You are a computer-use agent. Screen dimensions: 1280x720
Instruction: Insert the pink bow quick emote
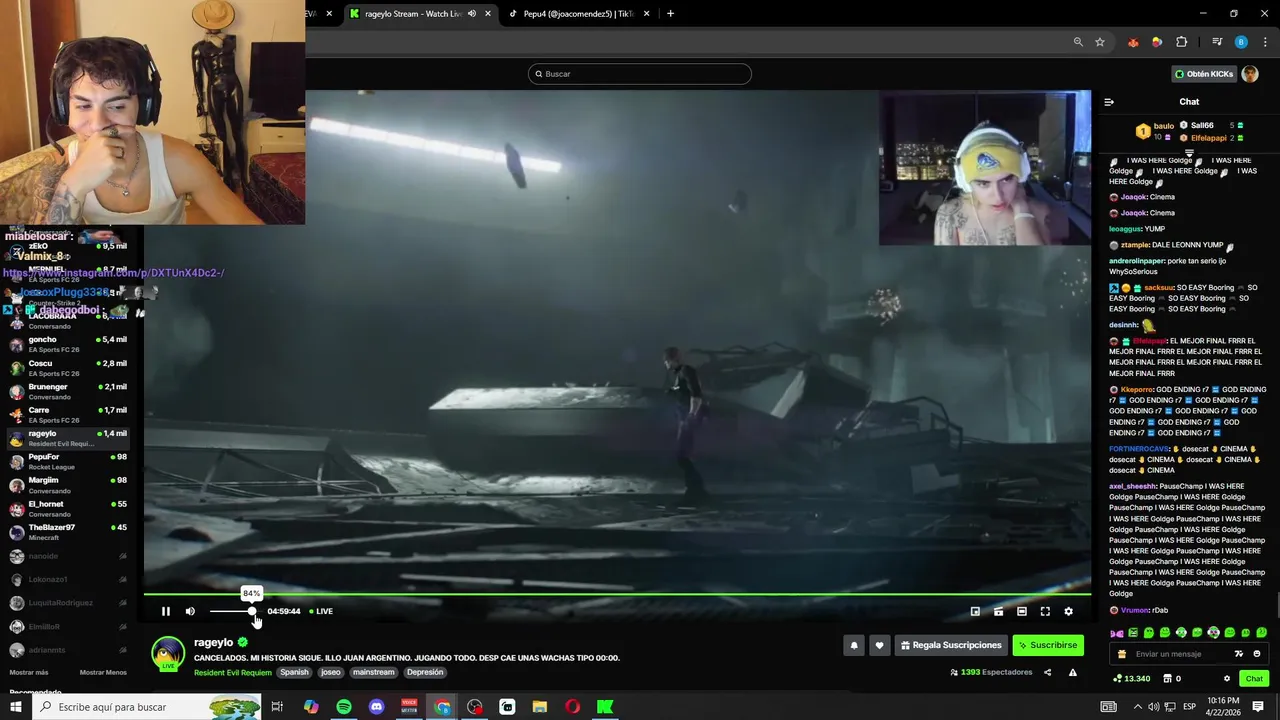pyautogui.click(x=1117, y=633)
